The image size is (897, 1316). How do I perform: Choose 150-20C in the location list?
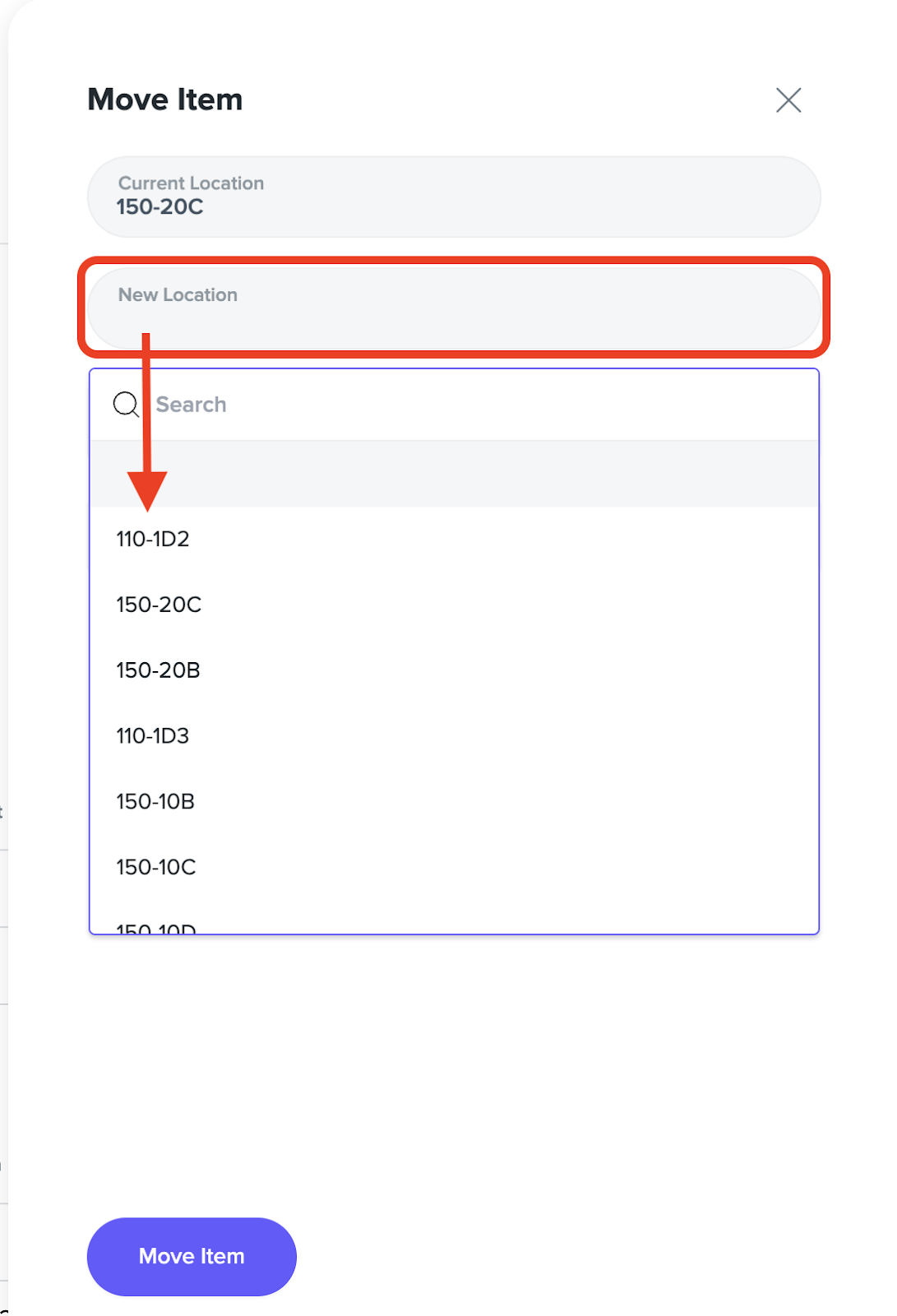(x=454, y=605)
